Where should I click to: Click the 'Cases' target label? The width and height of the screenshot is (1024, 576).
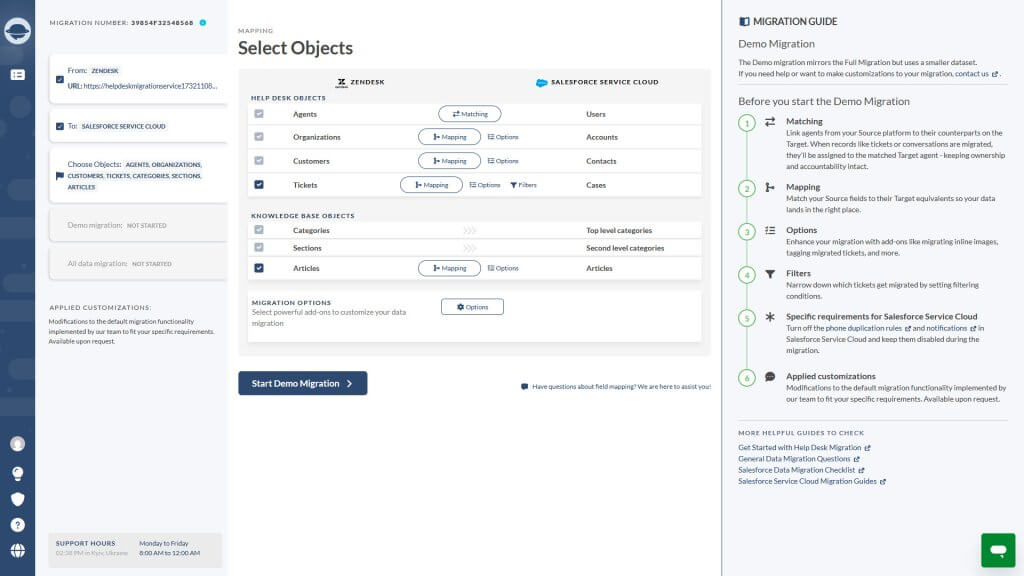point(596,185)
